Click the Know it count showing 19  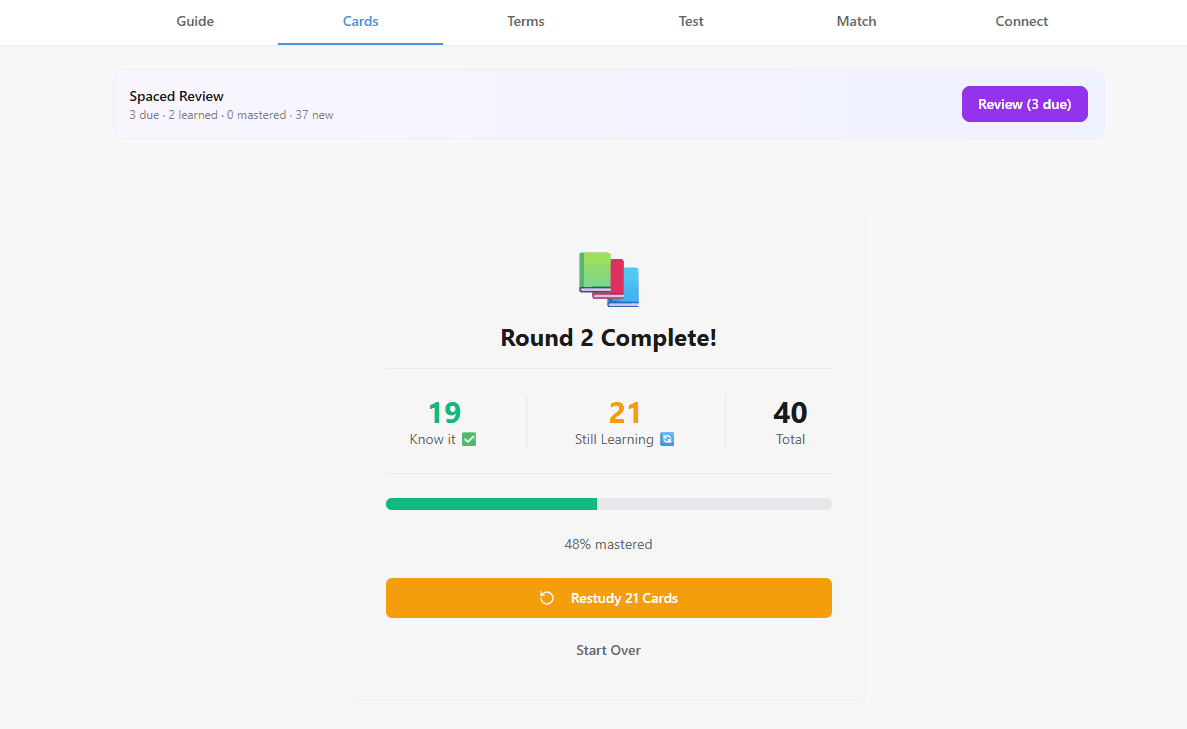click(447, 412)
